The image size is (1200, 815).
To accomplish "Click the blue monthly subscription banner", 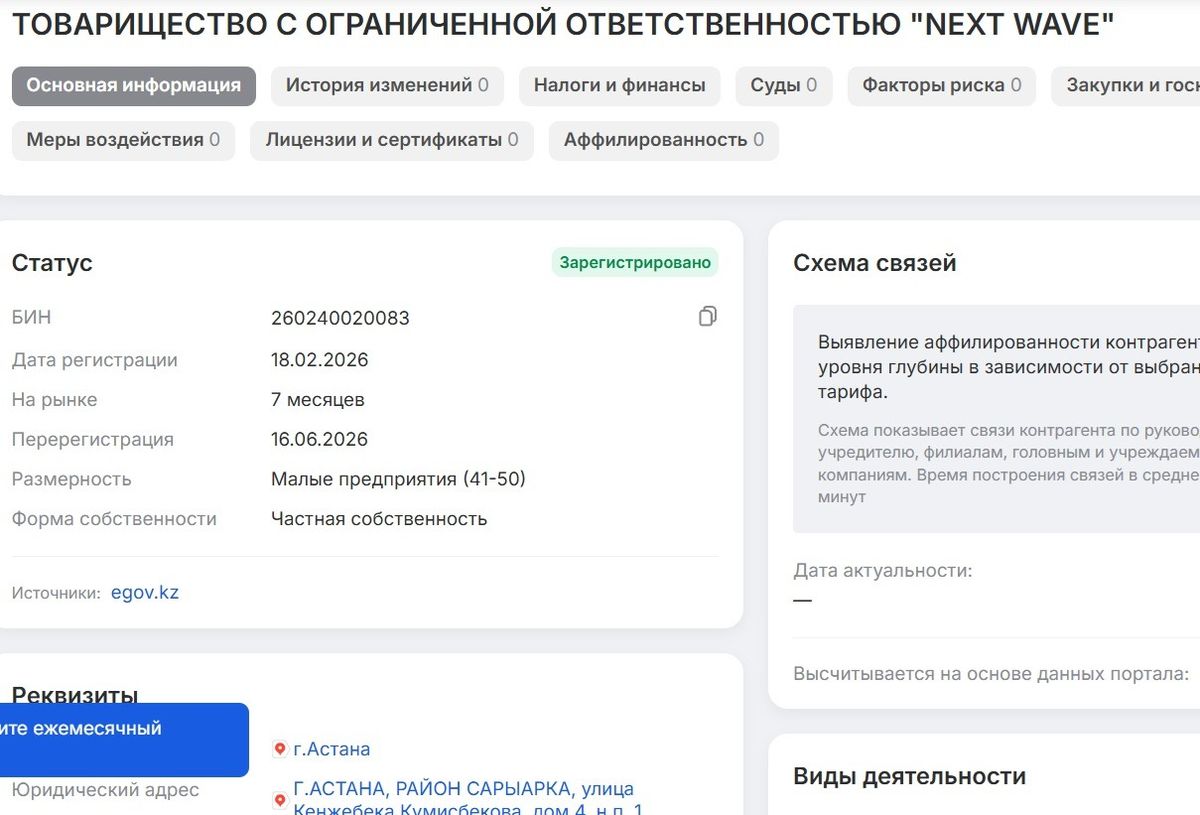I will (x=122, y=740).
